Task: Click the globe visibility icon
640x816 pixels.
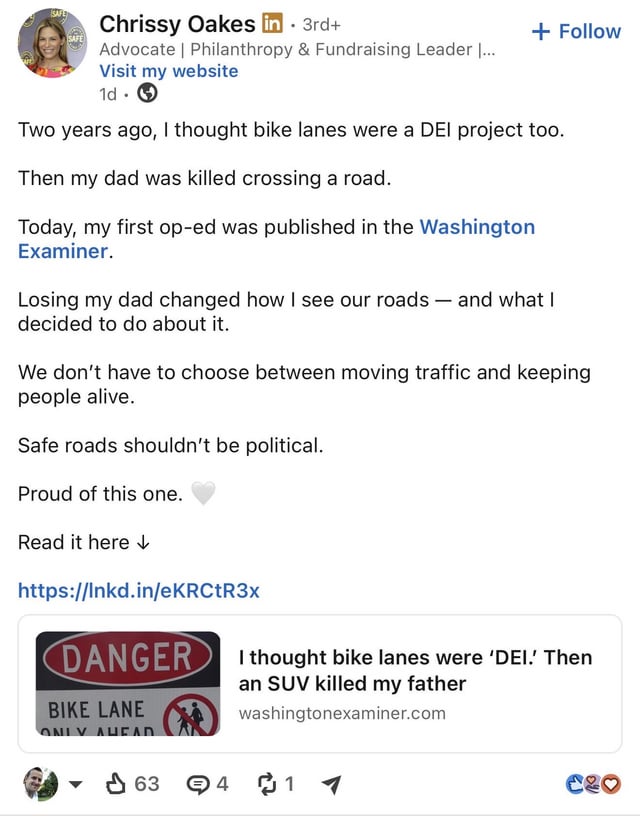Action: click(x=147, y=94)
